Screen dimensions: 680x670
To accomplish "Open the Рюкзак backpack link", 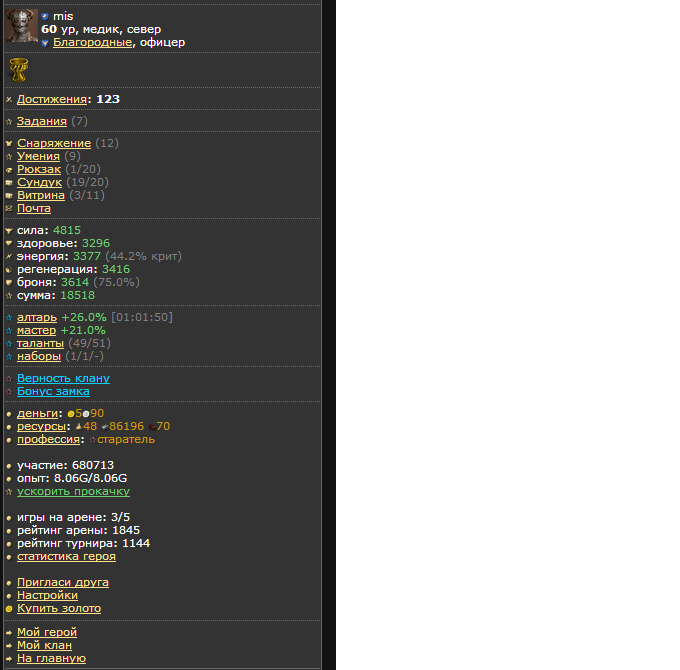I will [x=39, y=169].
